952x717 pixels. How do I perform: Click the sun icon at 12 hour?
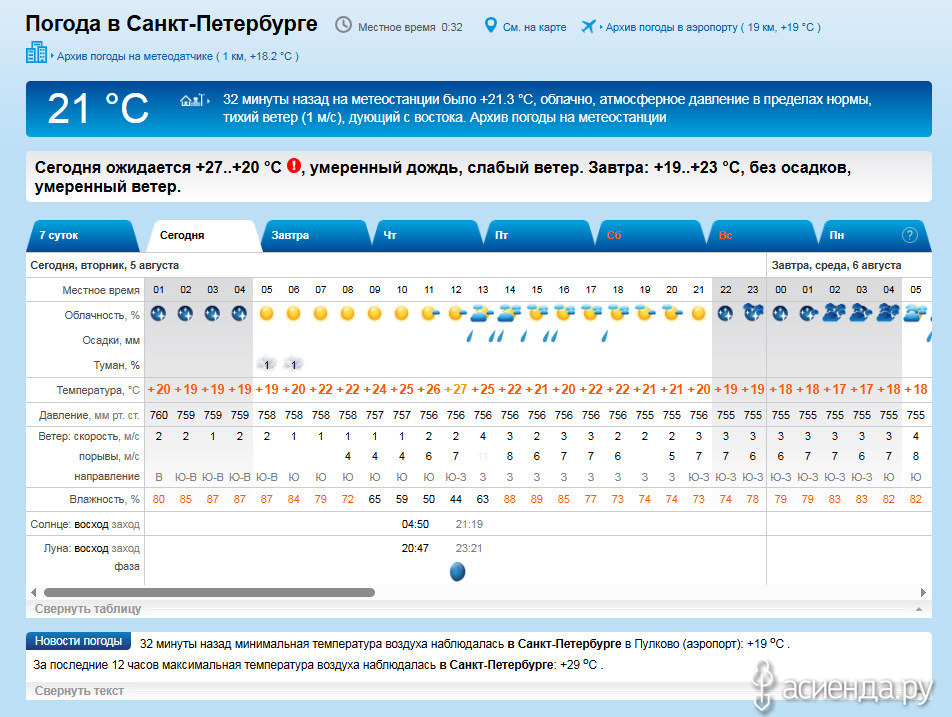point(457,313)
